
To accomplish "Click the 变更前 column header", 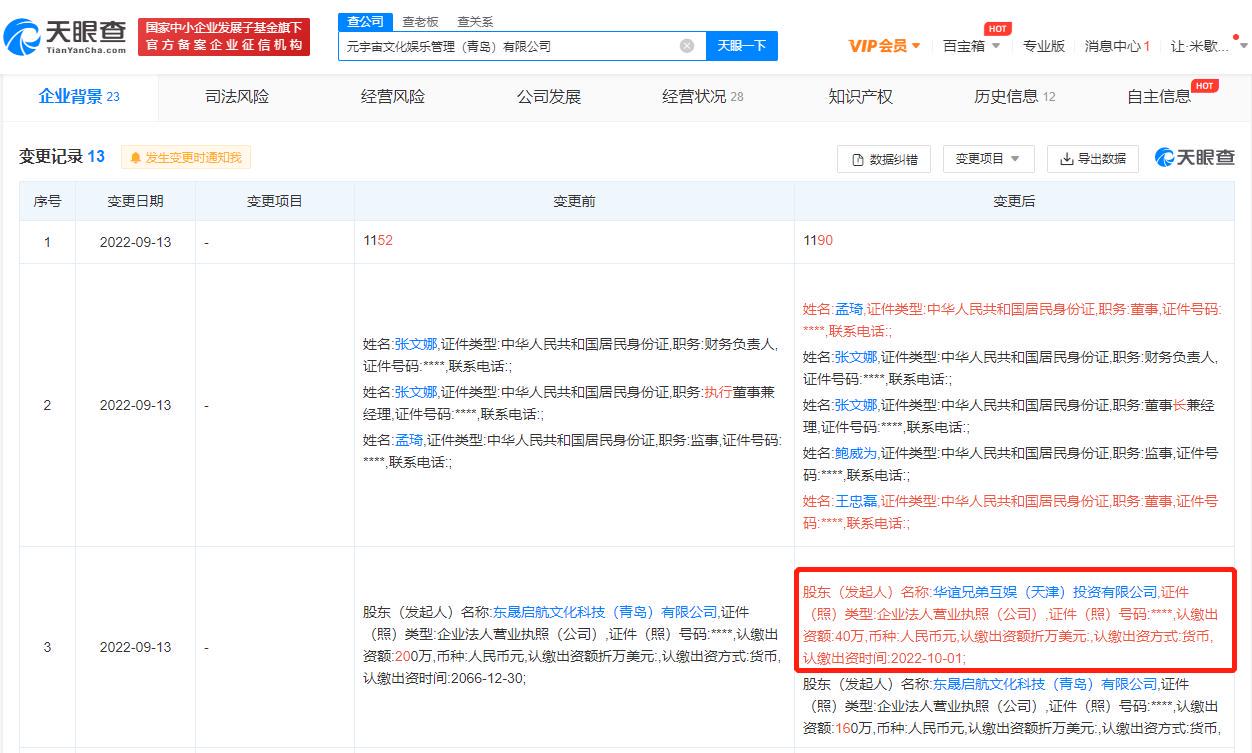I will (x=574, y=201).
